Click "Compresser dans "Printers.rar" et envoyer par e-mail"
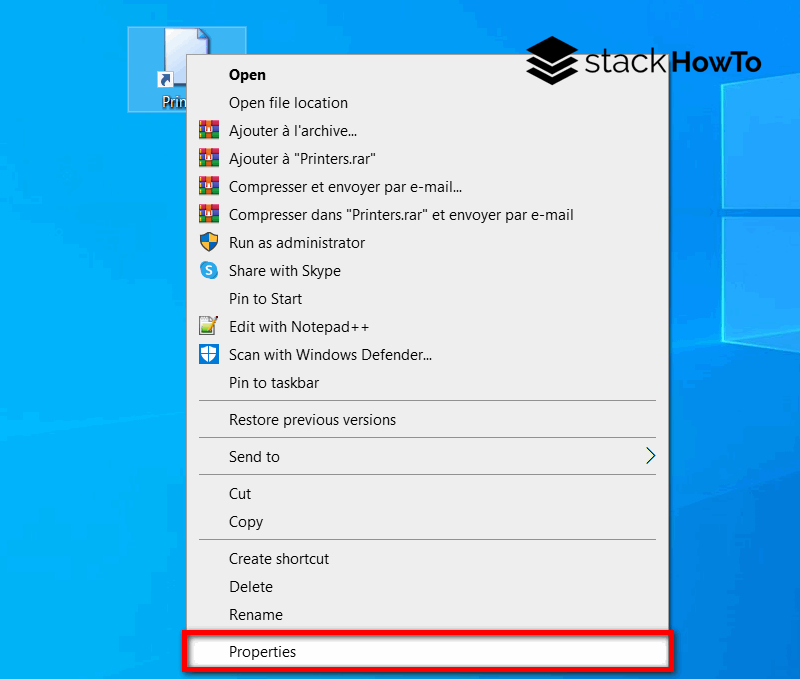The height and width of the screenshot is (679, 800). pos(402,214)
